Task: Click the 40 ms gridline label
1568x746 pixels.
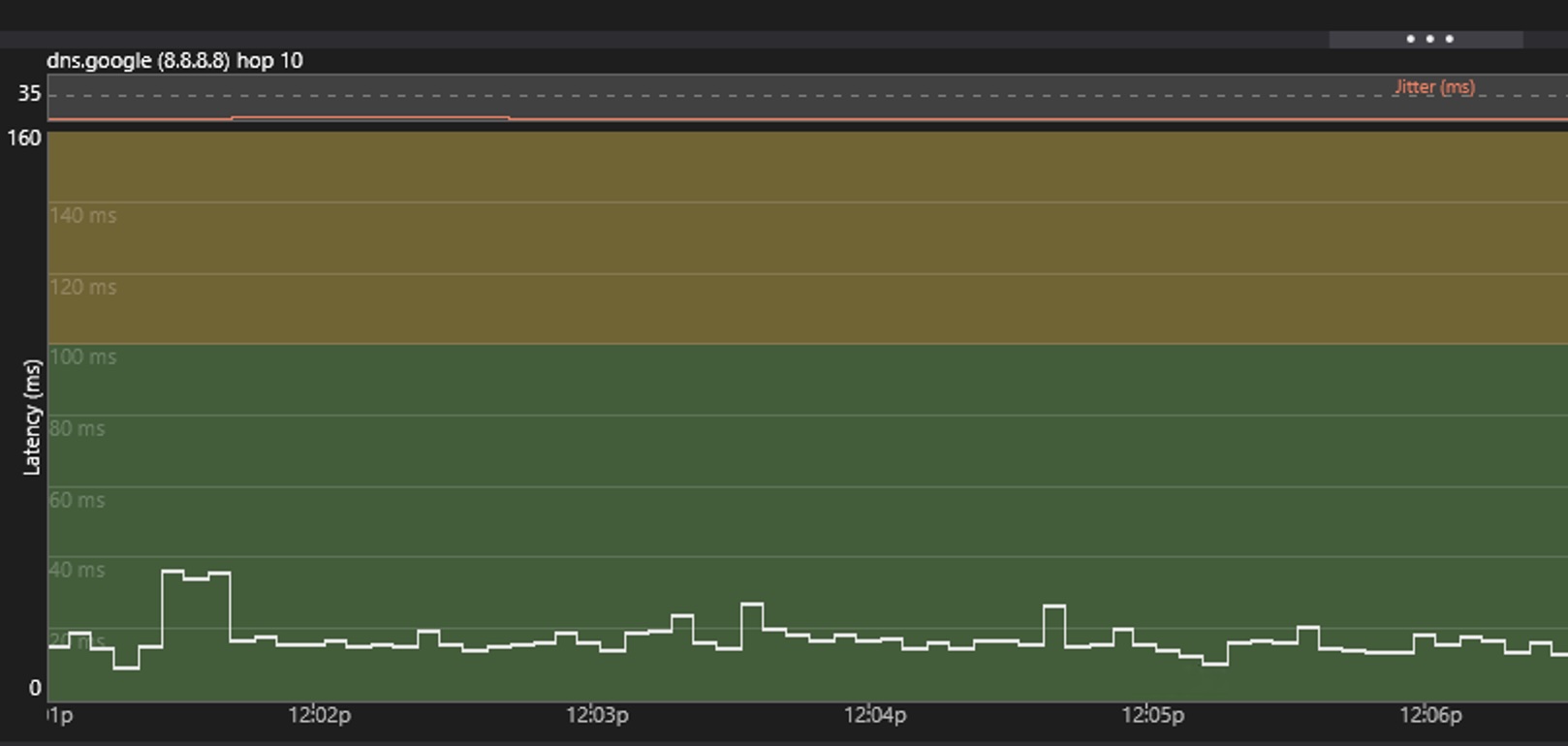Action: tap(78, 571)
